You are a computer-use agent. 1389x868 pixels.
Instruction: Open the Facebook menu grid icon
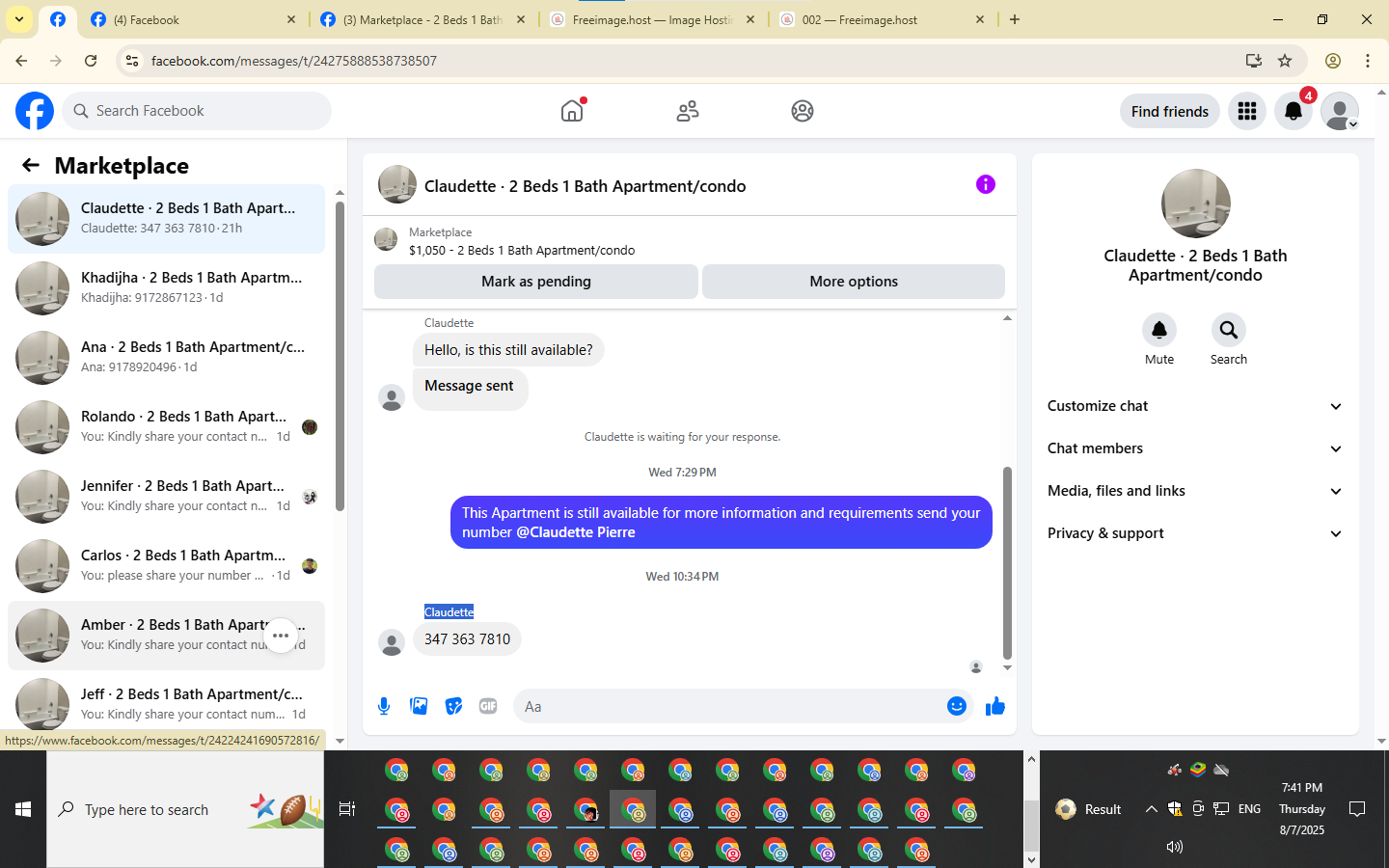pos(1247,111)
